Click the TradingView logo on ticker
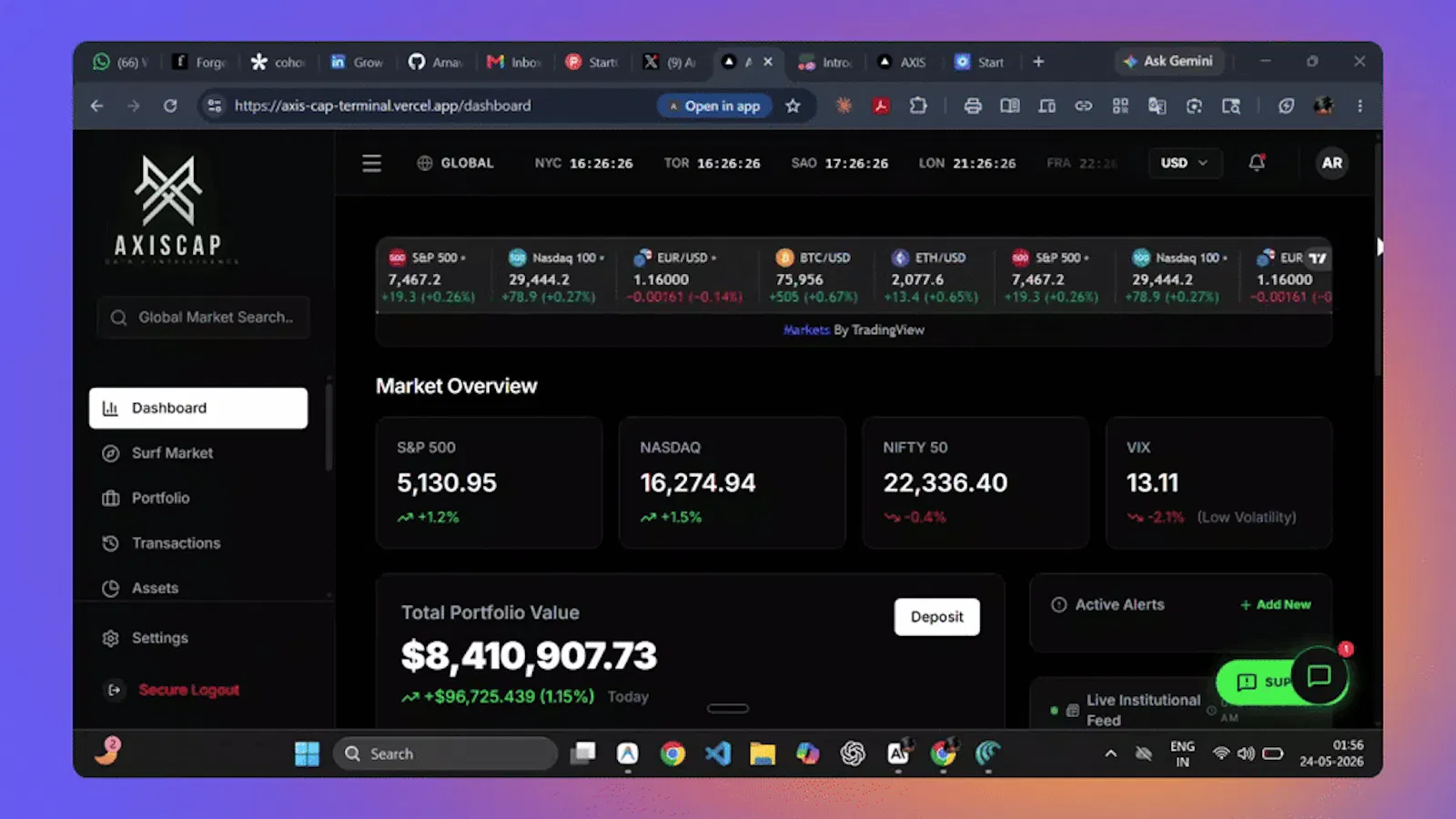 pyautogui.click(x=1318, y=258)
